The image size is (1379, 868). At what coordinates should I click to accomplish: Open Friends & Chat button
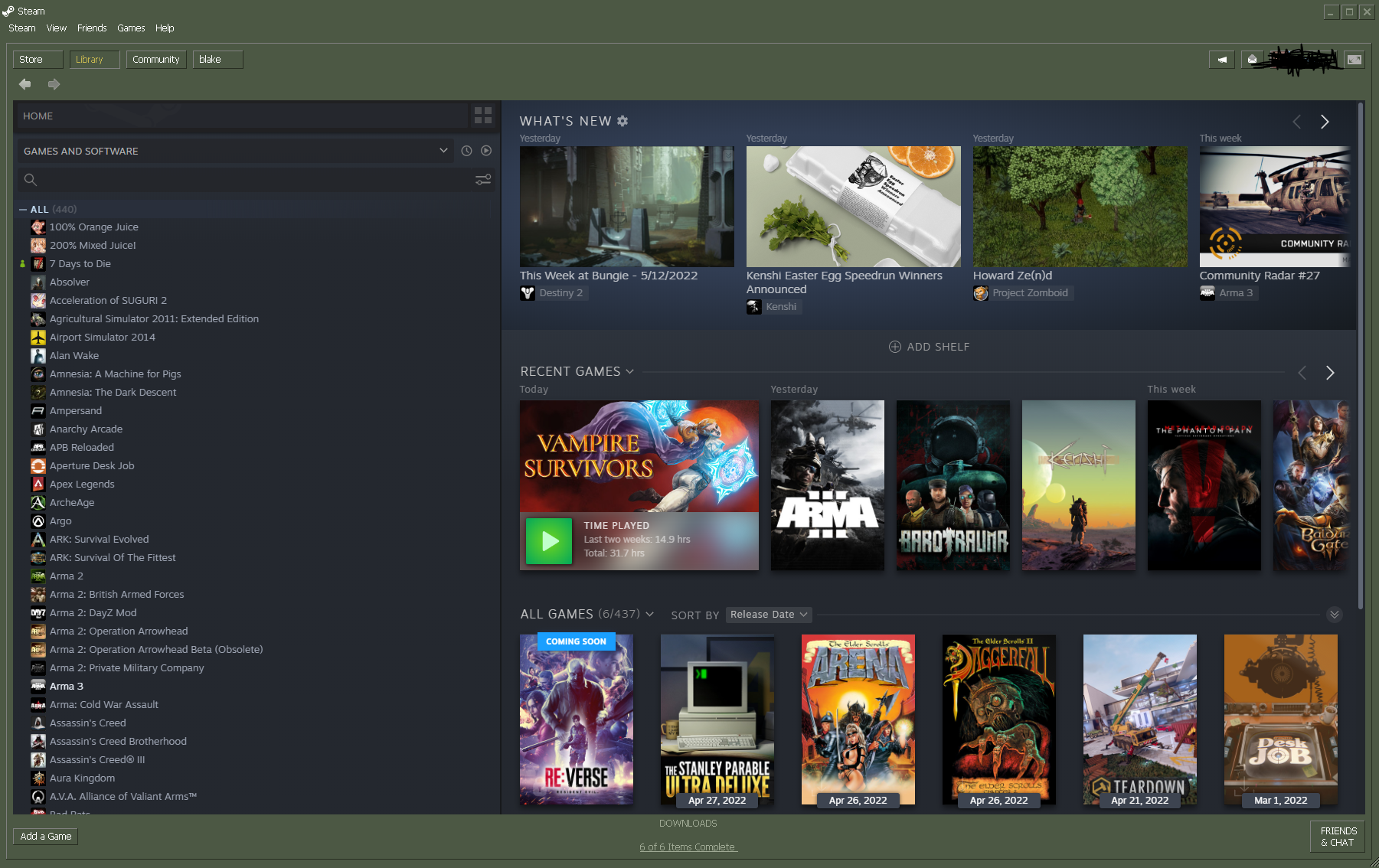coord(1338,837)
